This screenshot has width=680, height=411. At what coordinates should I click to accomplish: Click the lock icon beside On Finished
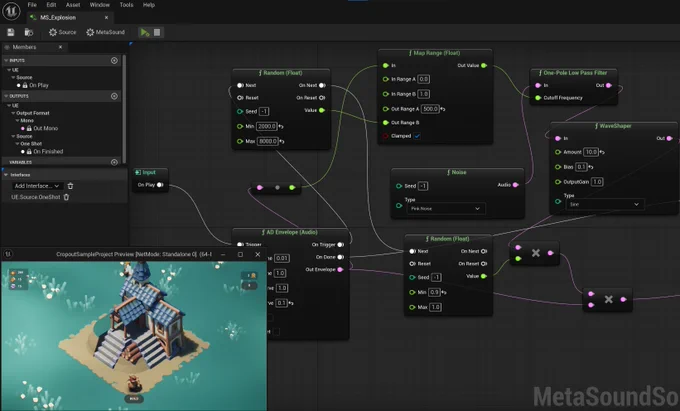pos(29,151)
